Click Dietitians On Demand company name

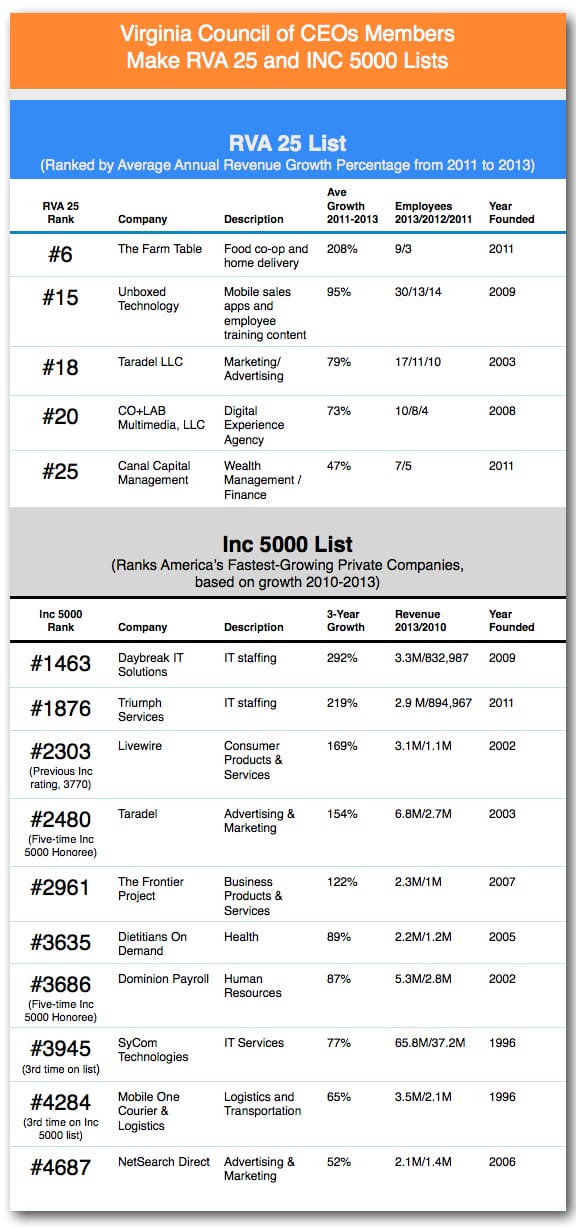[x=153, y=944]
